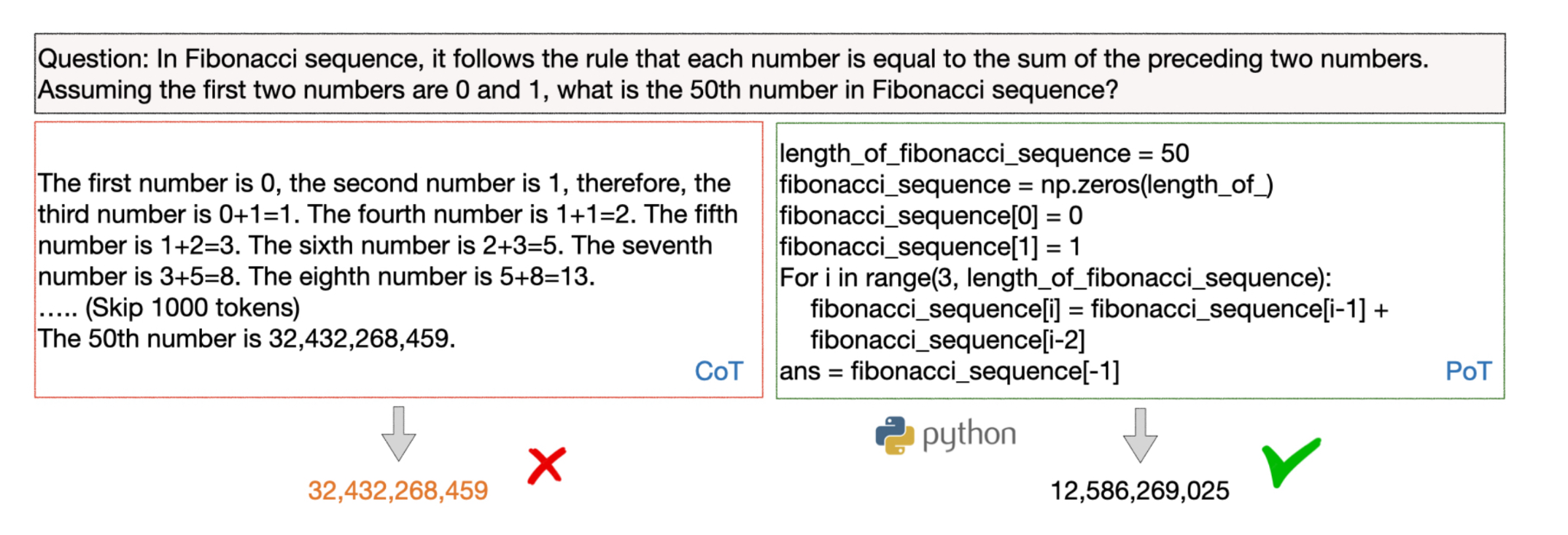Click the Python logo icon
Image resolution: width=1568 pixels, height=535 pixels.
894,435
